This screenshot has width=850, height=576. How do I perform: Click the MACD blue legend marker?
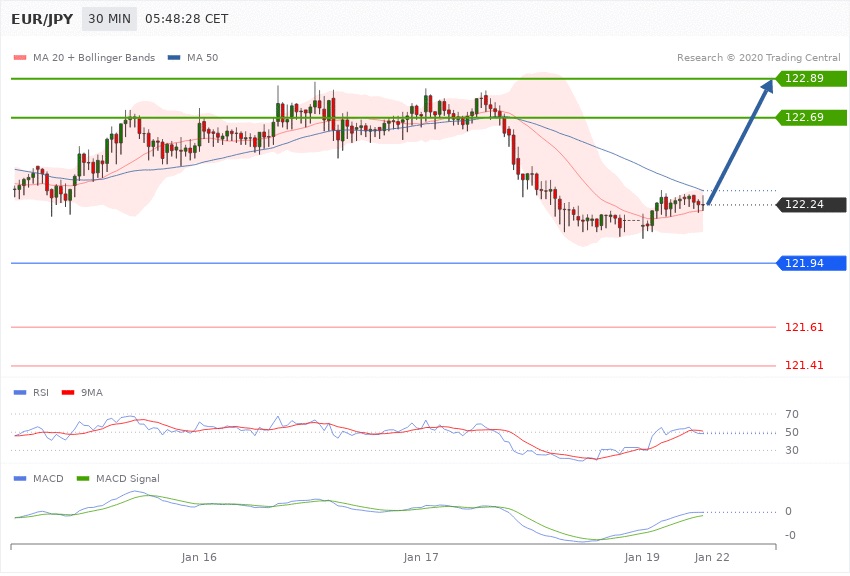click(x=19, y=479)
